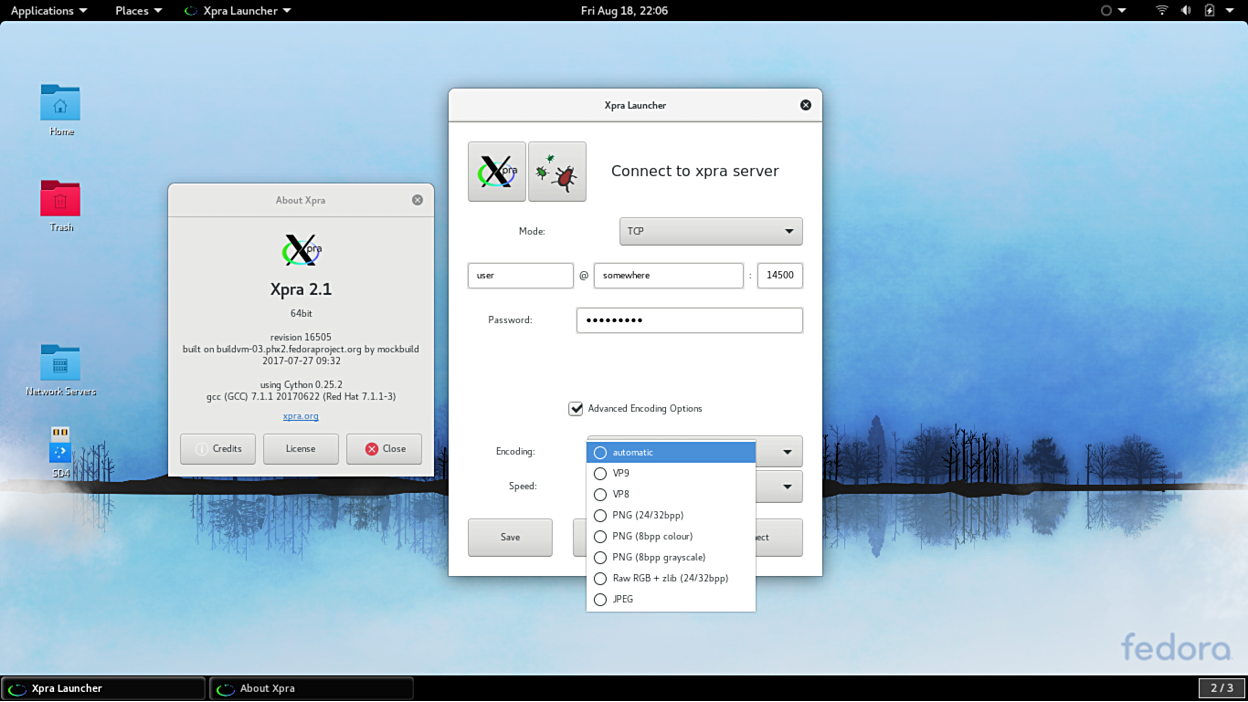Choose JPEG encoding radio option
Viewport: 1248px width, 702px height.
[622, 600]
